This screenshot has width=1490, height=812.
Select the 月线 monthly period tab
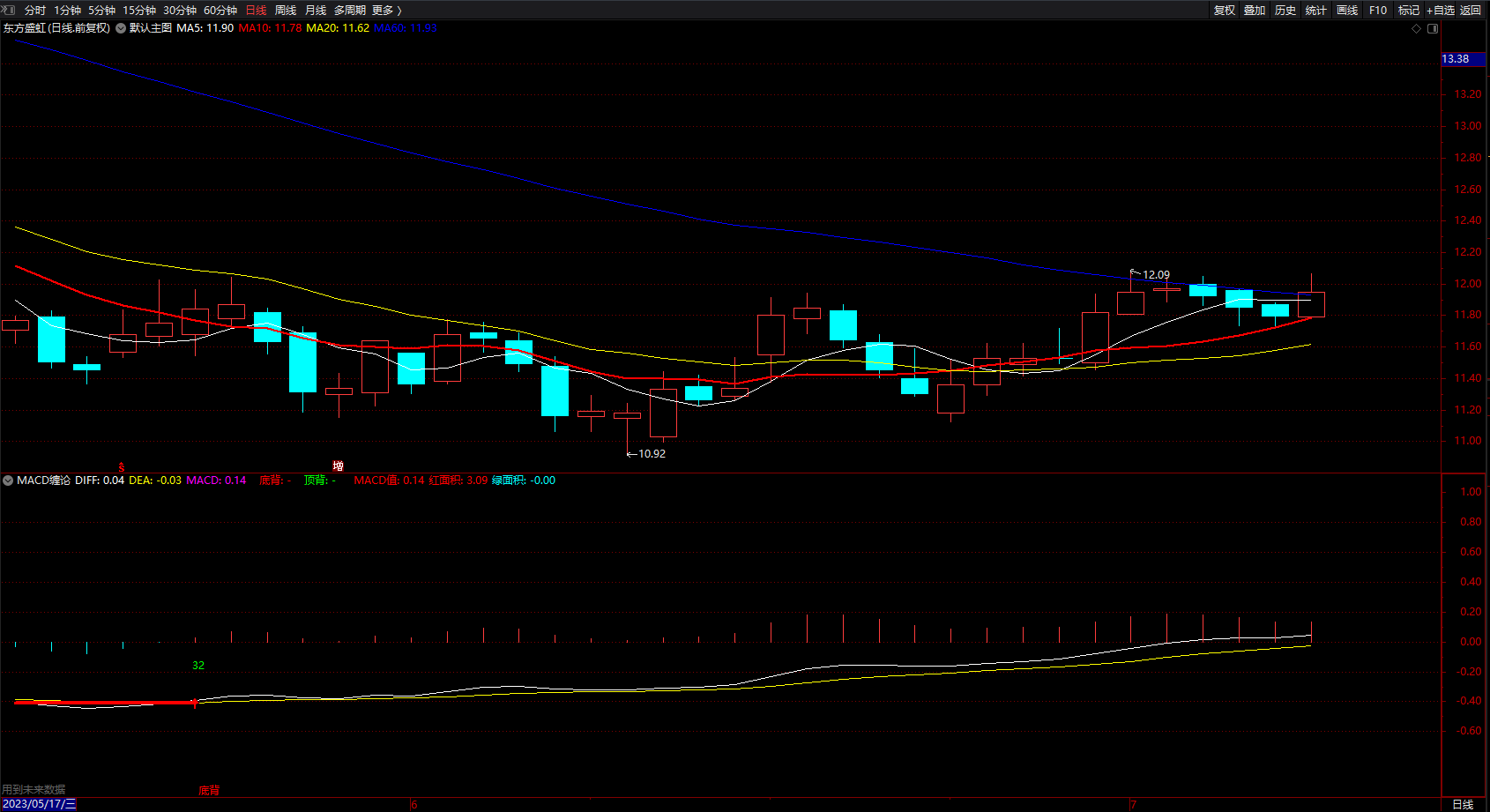(316, 11)
